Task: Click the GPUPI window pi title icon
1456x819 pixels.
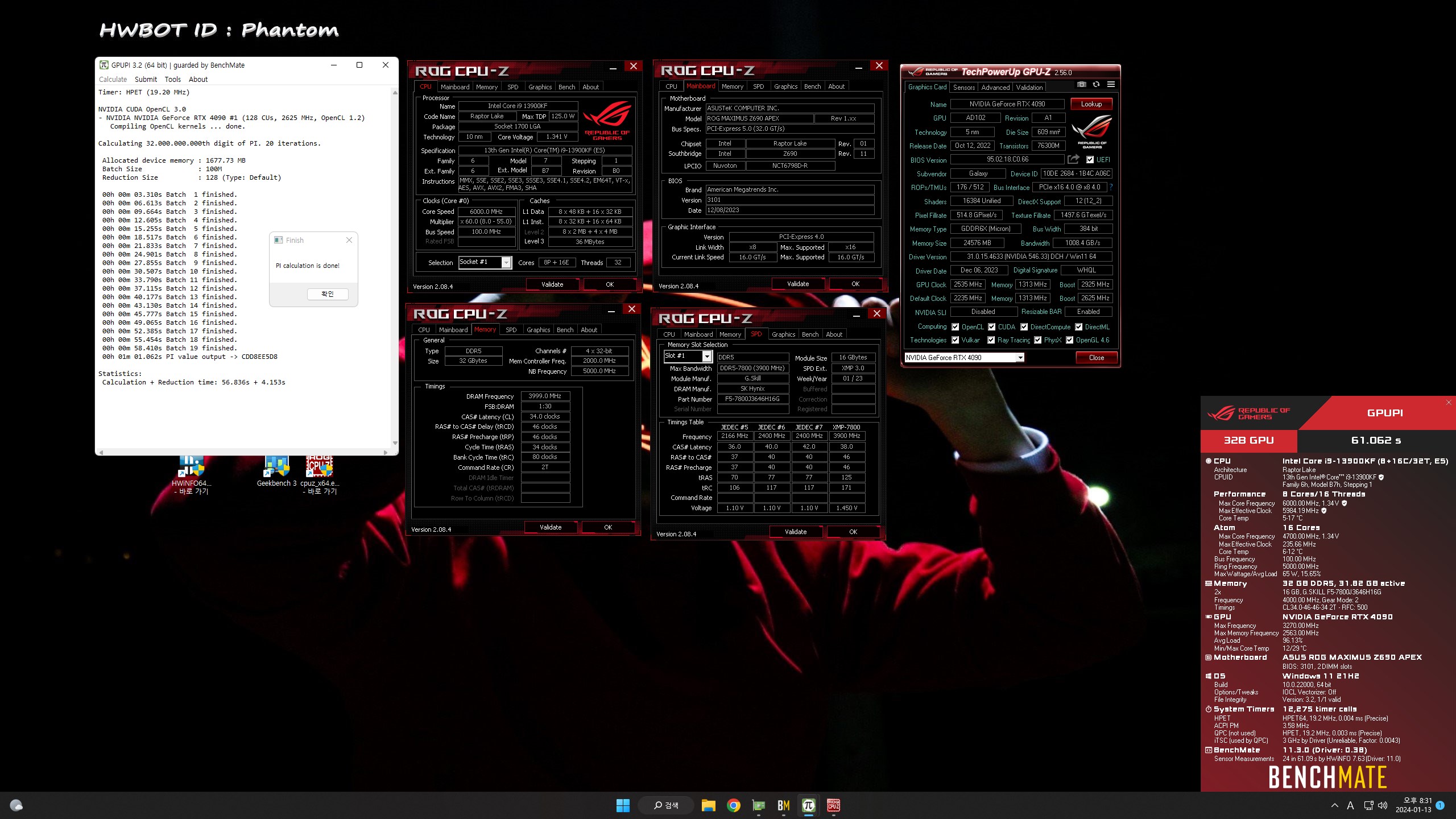Action: tap(104, 65)
